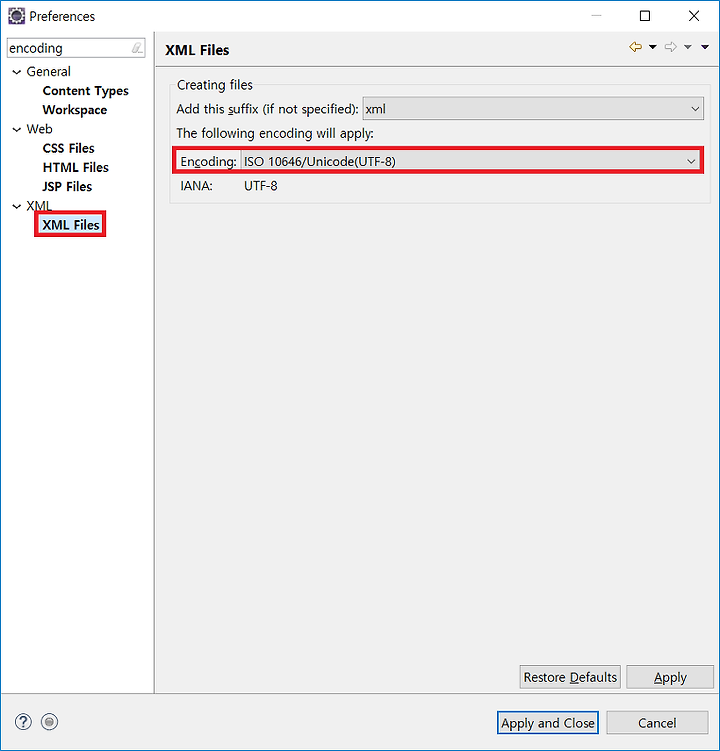Click the oomph preference recorder icon
The width and height of the screenshot is (720, 751).
point(49,722)
